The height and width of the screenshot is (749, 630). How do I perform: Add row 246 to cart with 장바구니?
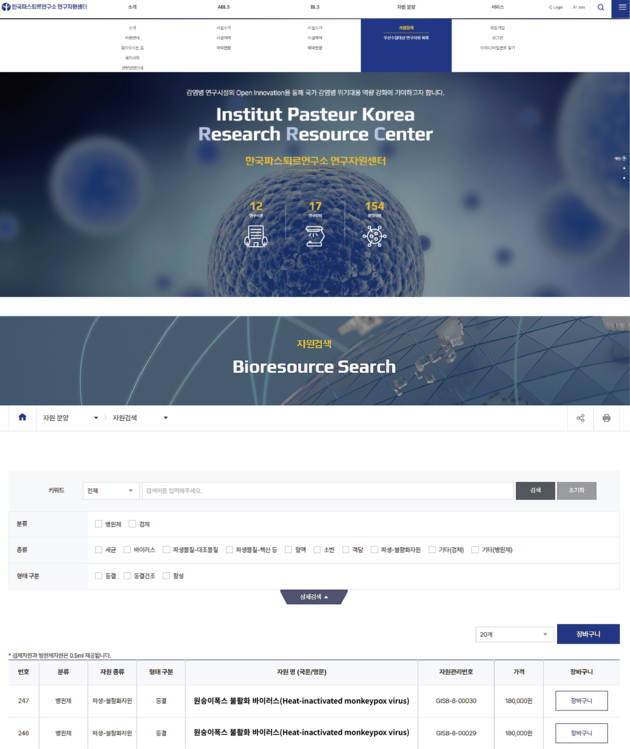[x=581, y=733]
